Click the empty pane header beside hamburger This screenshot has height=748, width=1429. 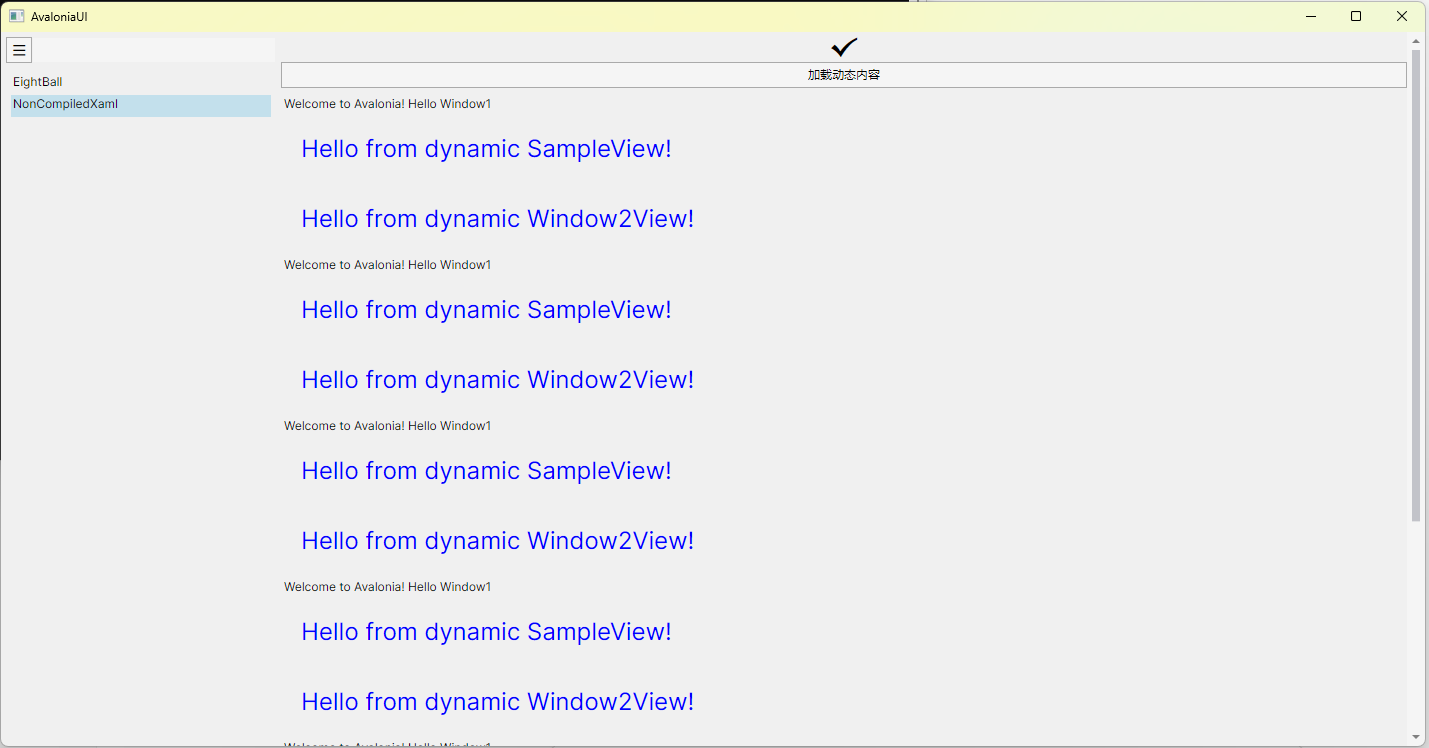154,50
